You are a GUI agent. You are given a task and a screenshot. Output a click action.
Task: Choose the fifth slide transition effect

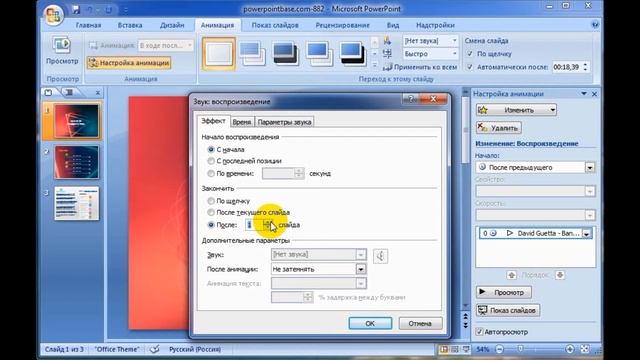pos(353,53)
